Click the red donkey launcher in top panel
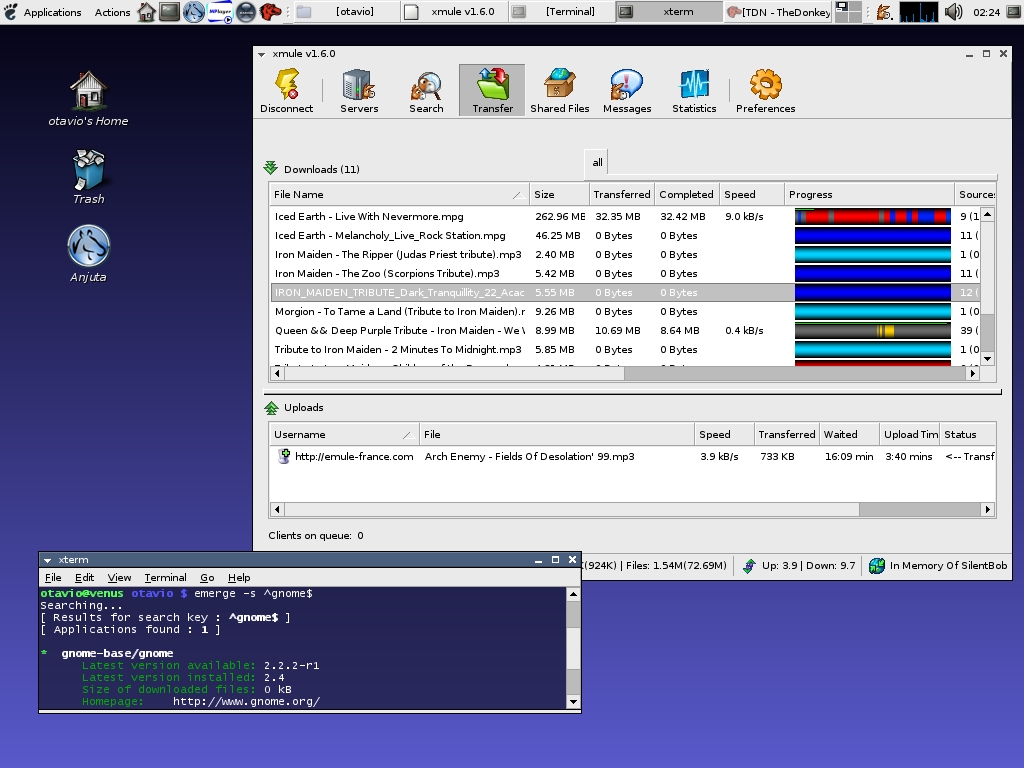This screenshot has height=768, width=1024. (270, 12)
